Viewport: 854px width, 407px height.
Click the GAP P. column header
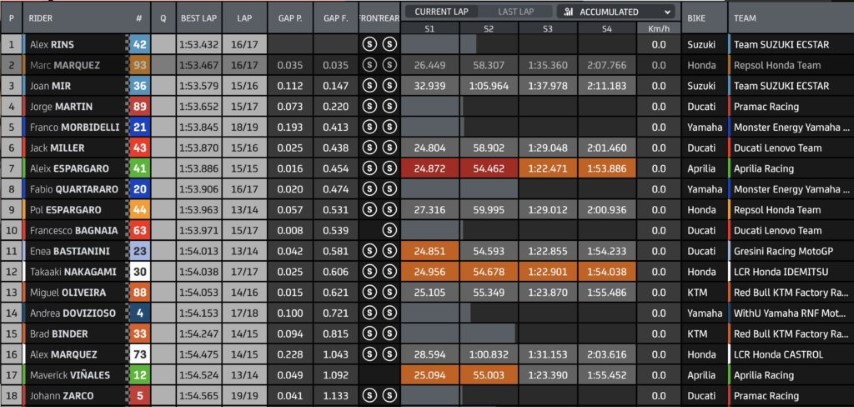[290, 18]
